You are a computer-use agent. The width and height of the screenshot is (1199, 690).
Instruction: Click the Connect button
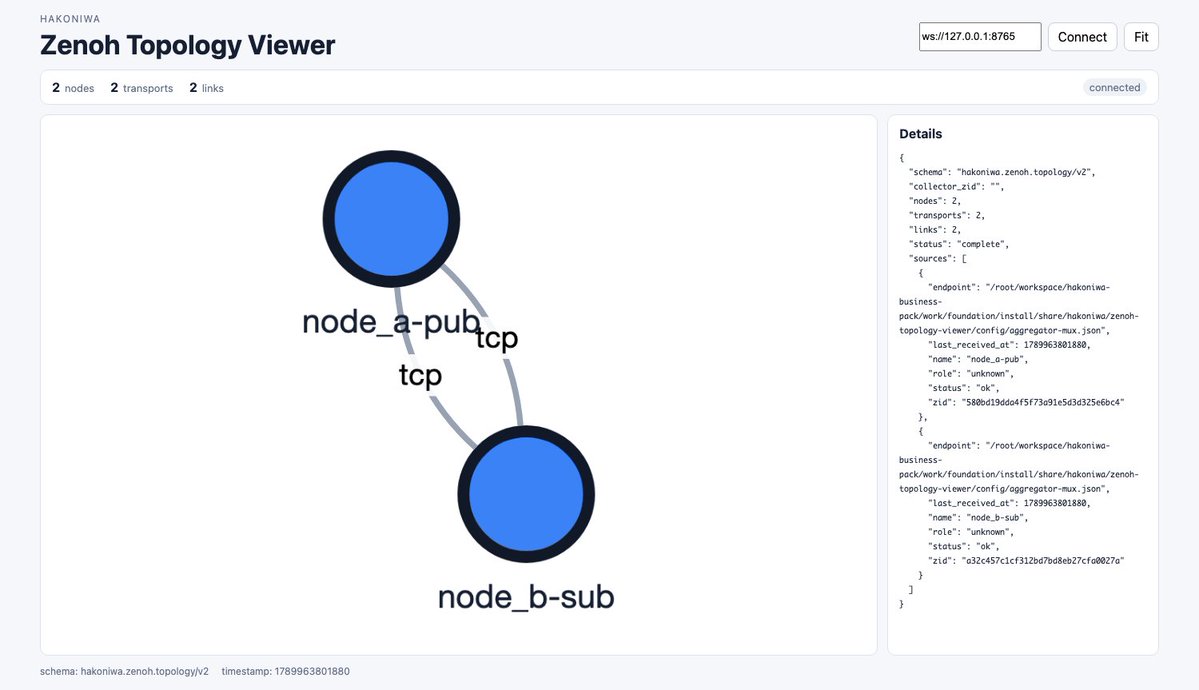click(x=1082, y=37)
